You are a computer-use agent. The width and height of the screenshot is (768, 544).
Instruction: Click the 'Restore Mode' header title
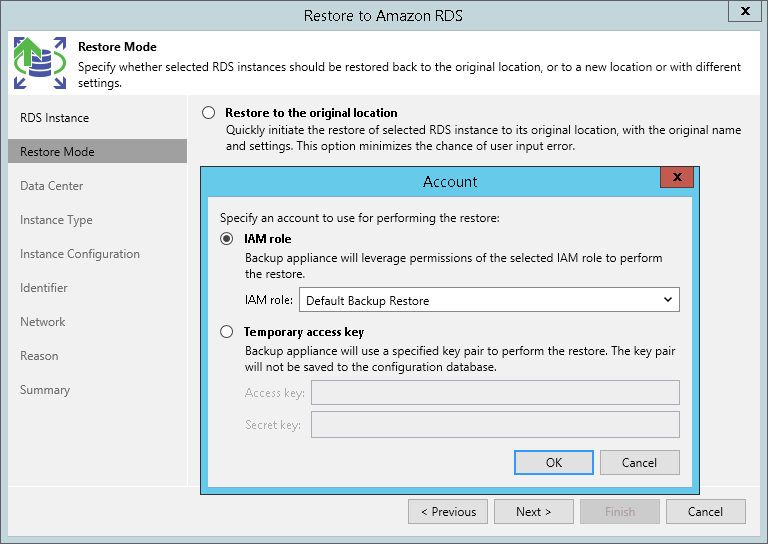pos(117,47)
